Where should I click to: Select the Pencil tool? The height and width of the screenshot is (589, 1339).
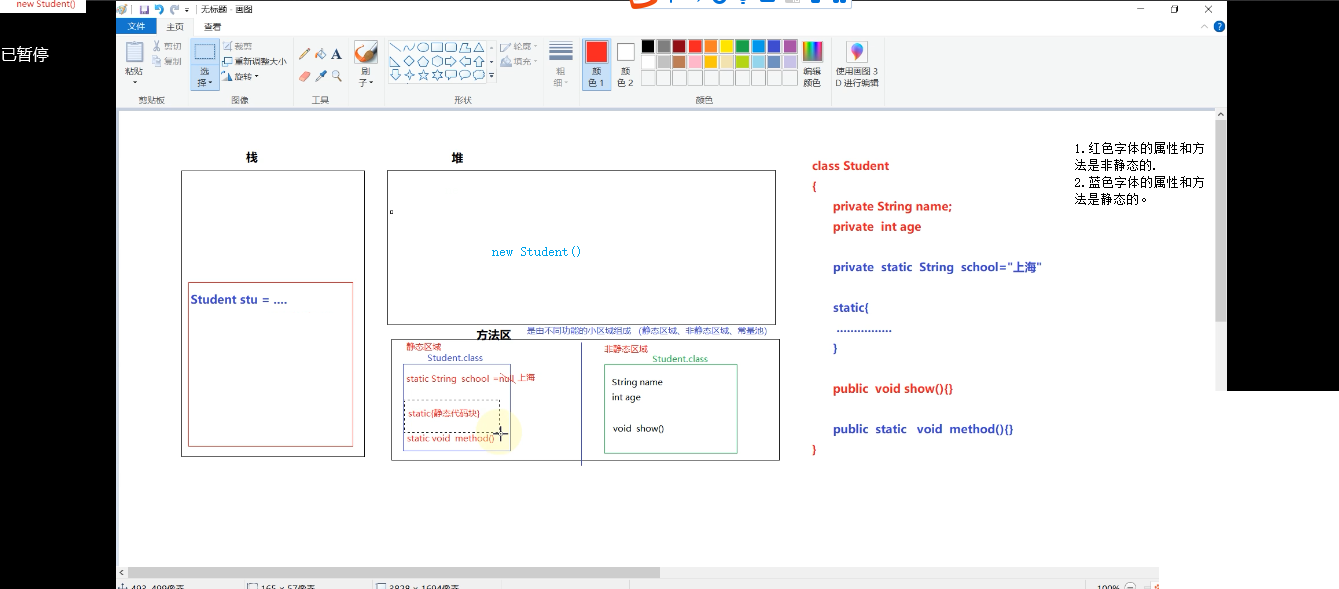pyautogui.click(x=305, y=54)
